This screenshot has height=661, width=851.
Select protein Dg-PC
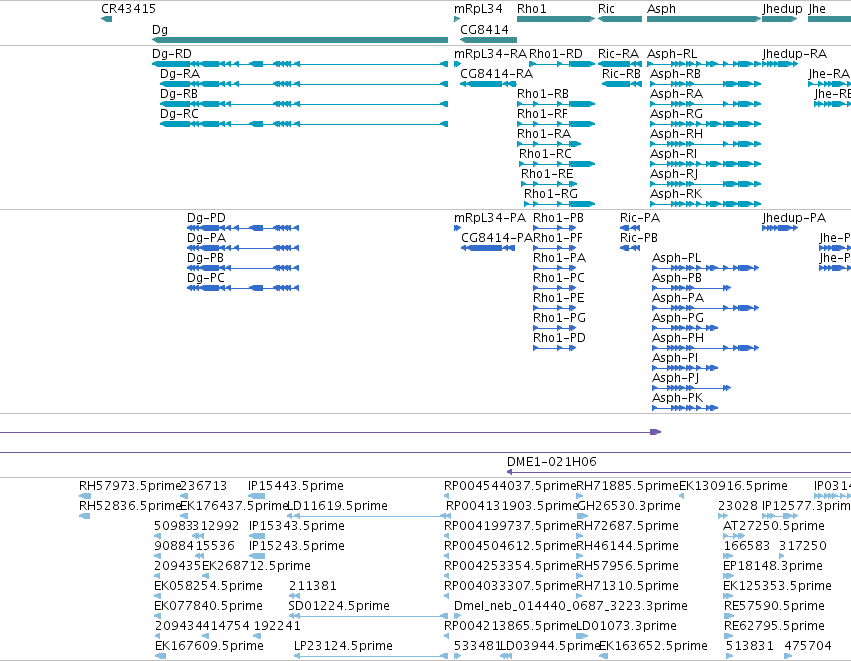click(243, 288)
